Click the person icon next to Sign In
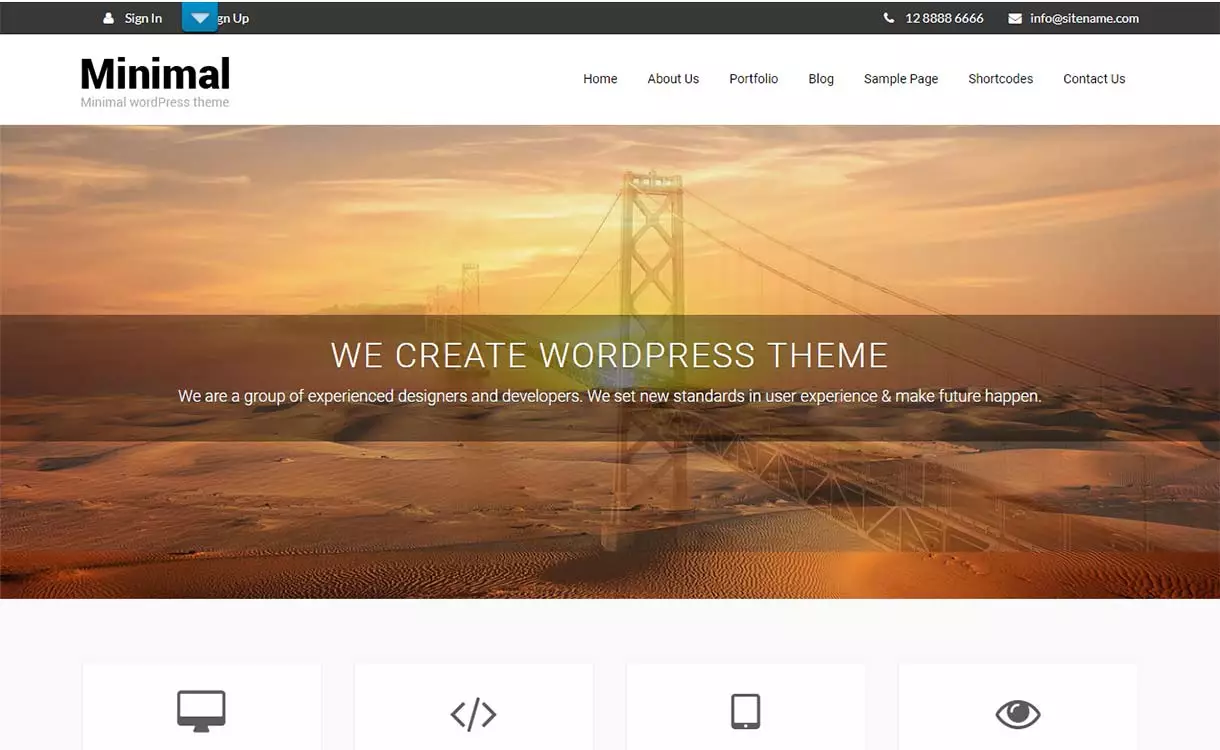The image size is (1220, 750). [x=107, y=17]
